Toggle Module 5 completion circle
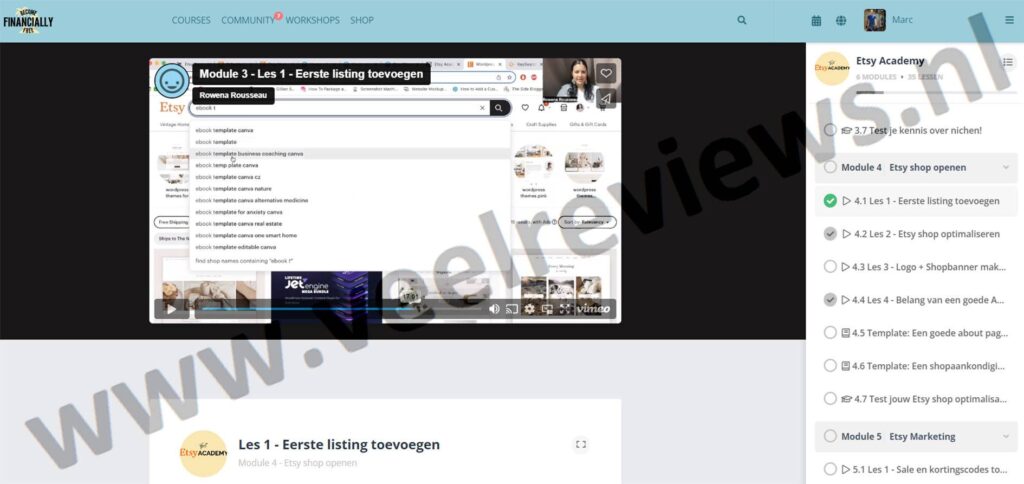The image size is (1024, 484). pos(830,436)
